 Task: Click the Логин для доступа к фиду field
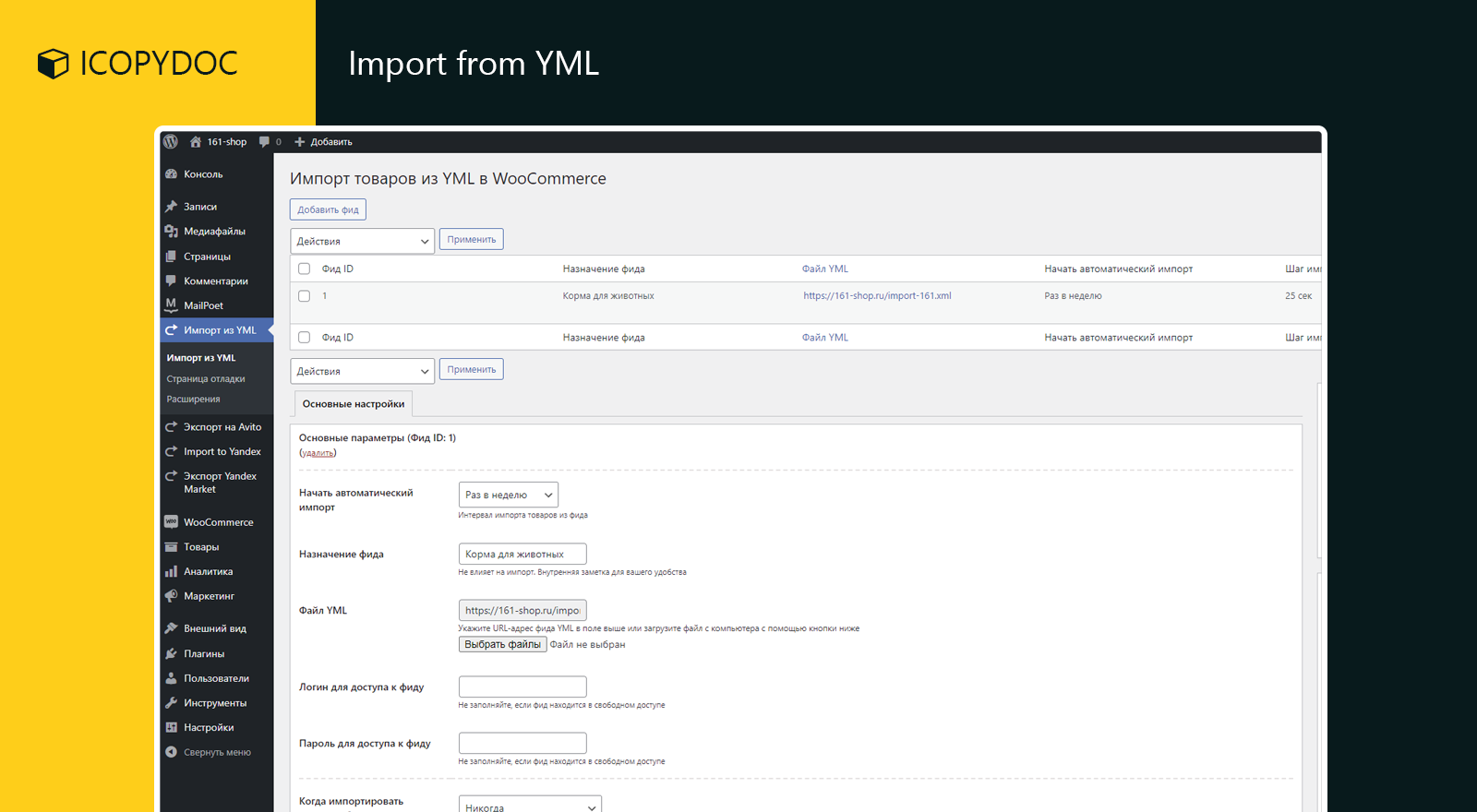tap(522, 687)
